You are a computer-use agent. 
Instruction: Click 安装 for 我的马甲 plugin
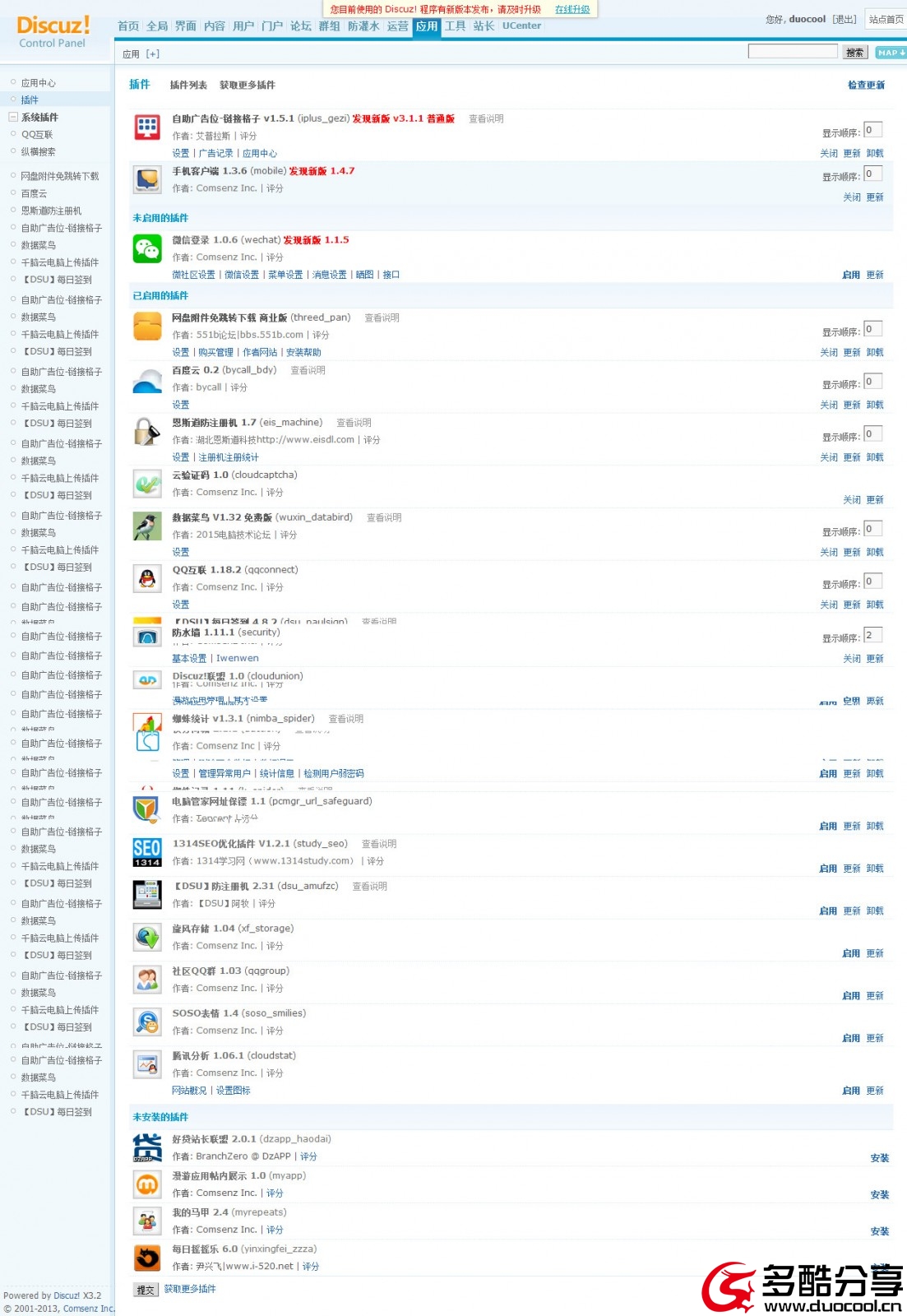(x=880, y=1231)
